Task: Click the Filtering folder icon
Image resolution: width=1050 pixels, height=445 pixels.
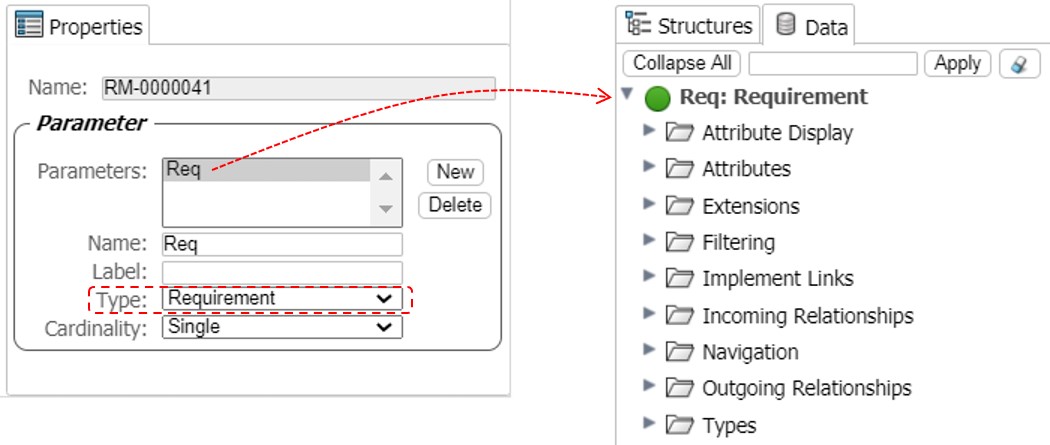Action: (680, 242)
